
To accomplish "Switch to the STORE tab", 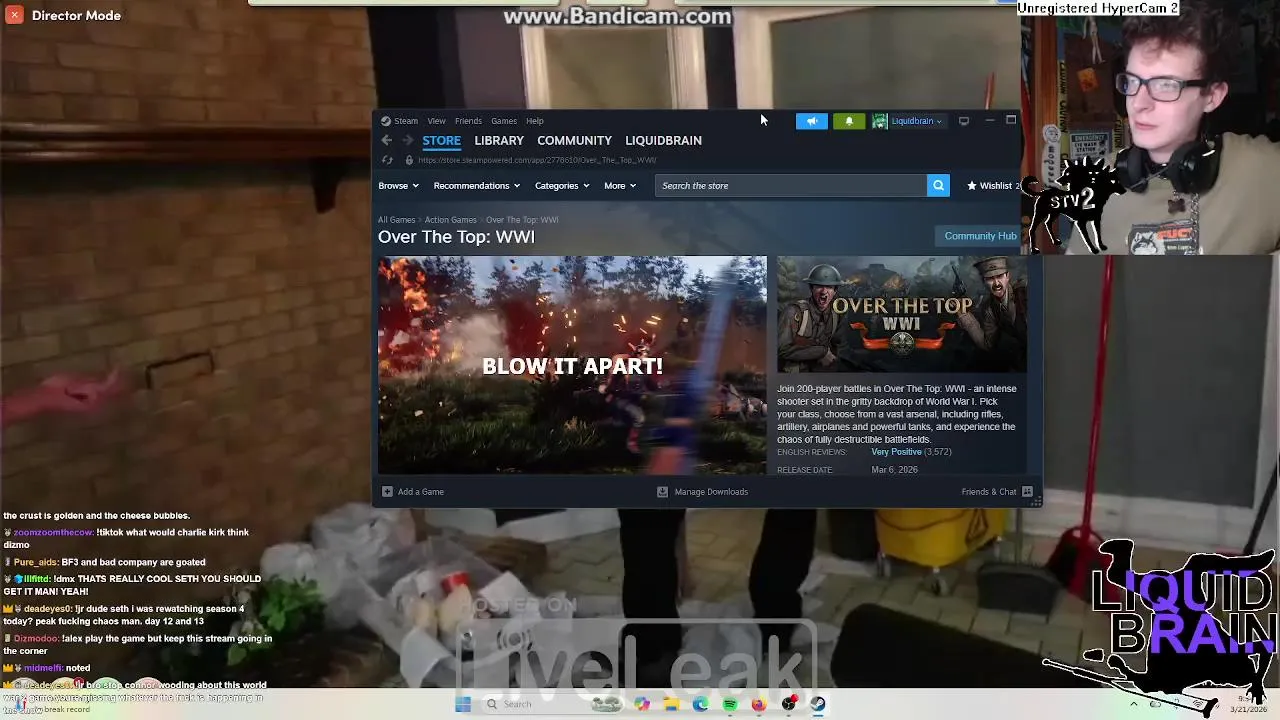I will click(x=441, y=141).
